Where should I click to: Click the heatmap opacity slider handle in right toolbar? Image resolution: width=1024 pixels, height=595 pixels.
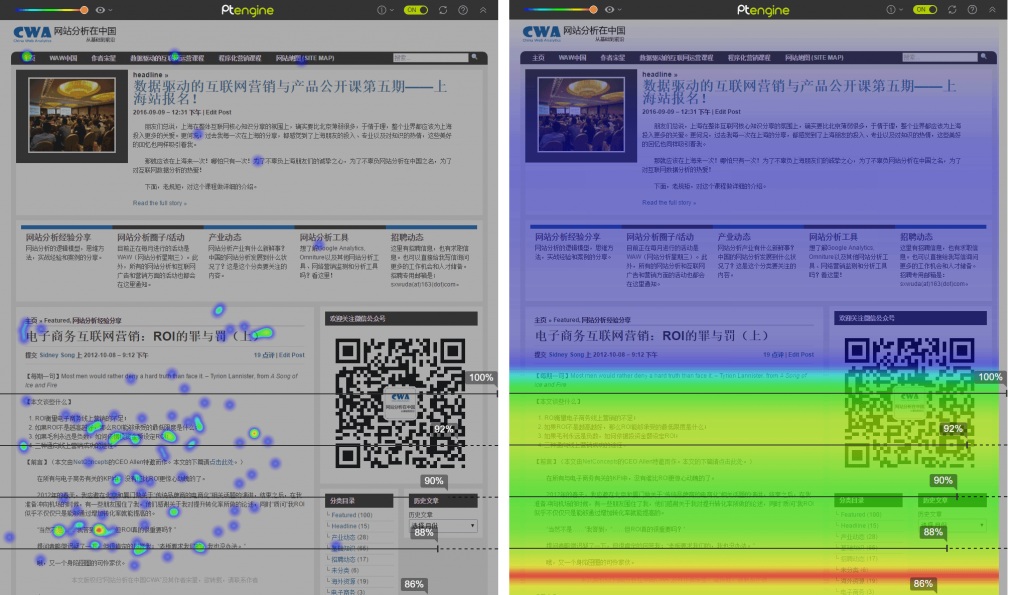coord(593,10)
